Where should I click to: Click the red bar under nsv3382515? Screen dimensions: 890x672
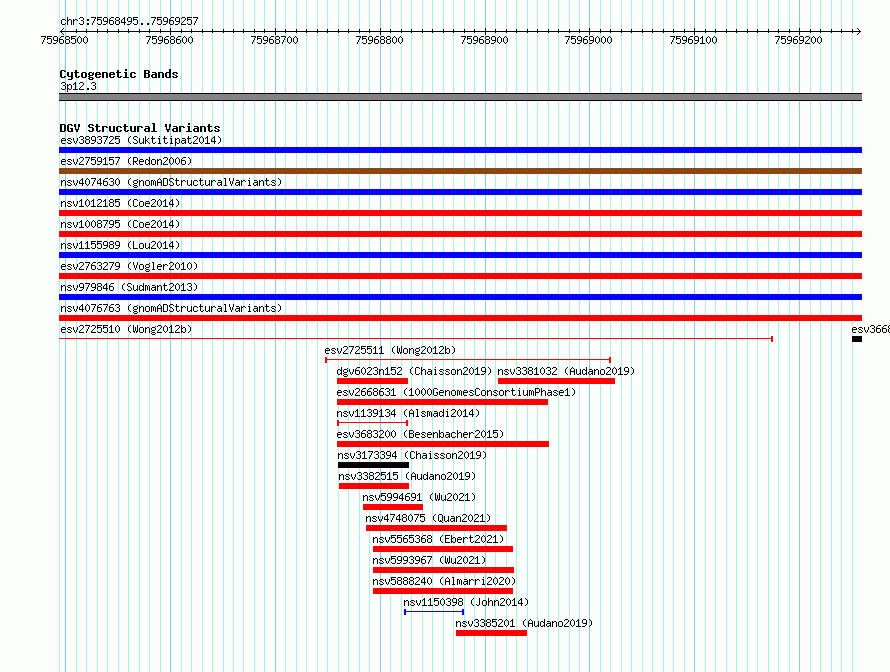click(373, 486)
